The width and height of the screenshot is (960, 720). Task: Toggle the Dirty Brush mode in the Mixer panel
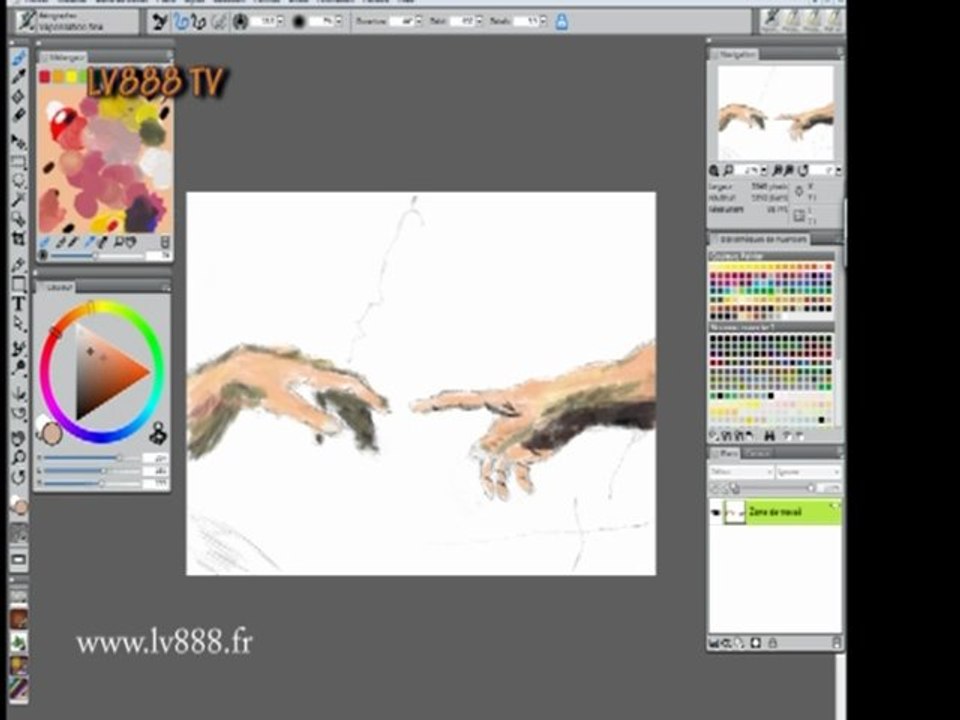44,242
